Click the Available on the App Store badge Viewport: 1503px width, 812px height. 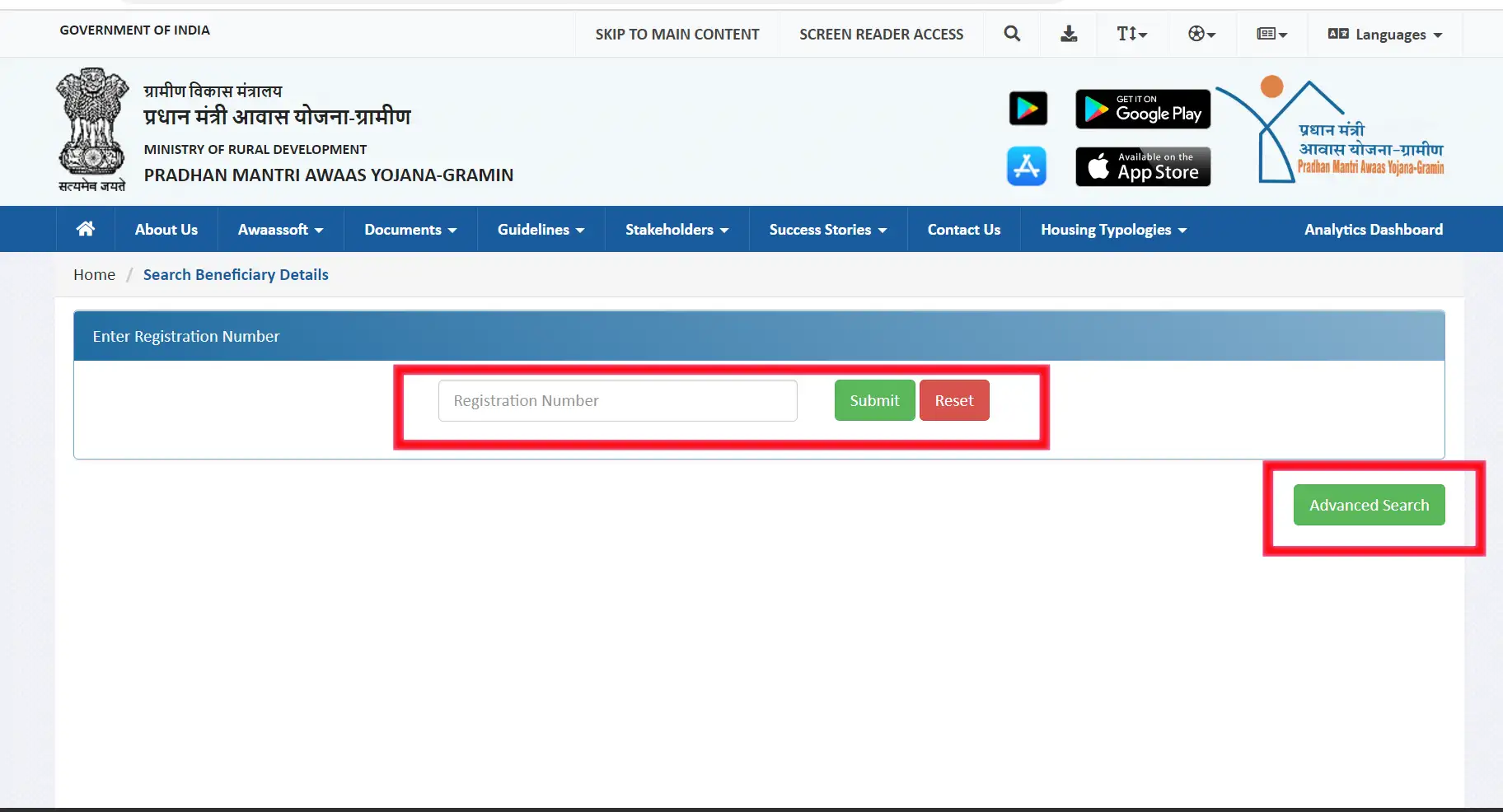1143,166
